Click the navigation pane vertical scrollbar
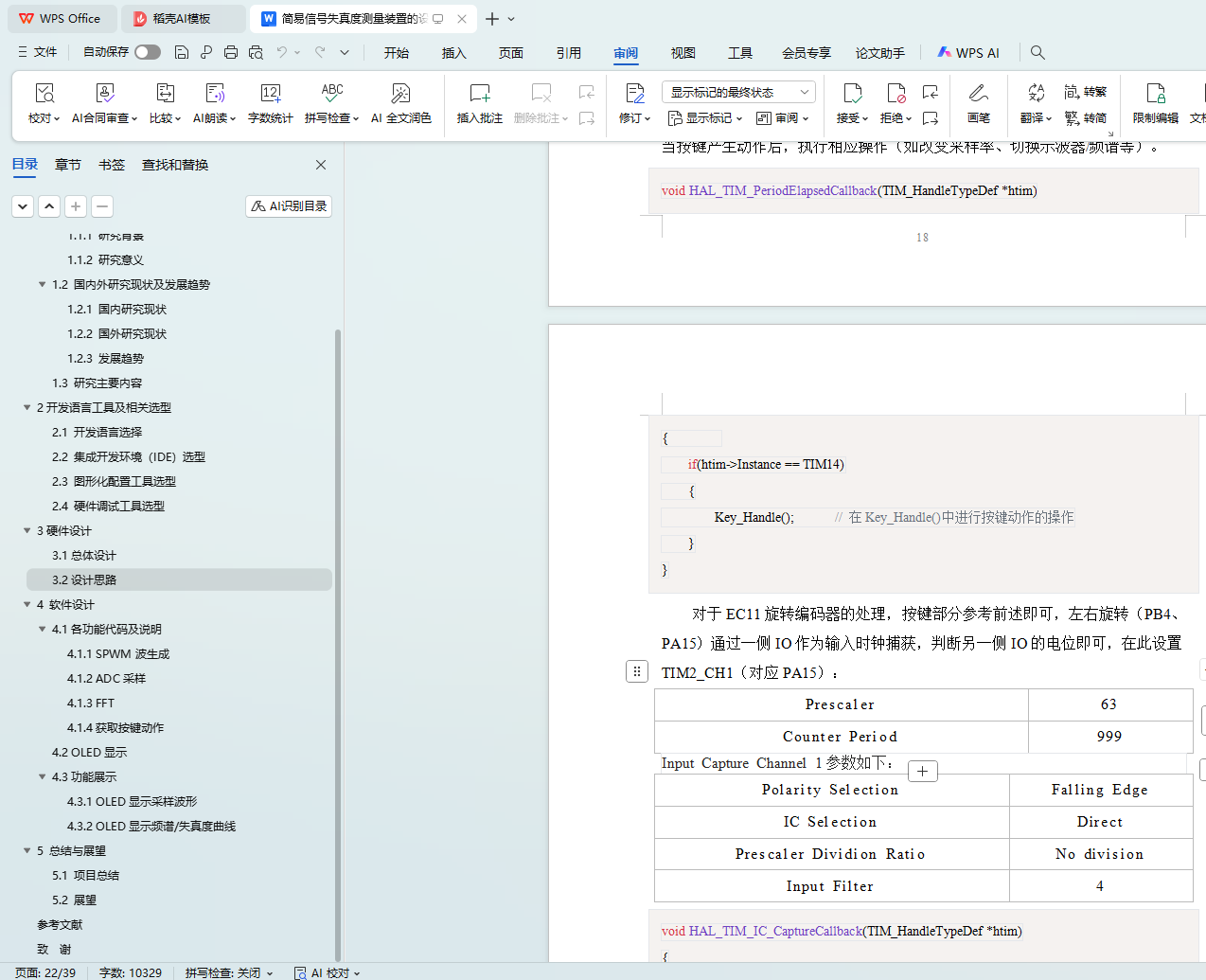Image resolution: width=1206 pixels, height=980 pixels. click(338, 568)
